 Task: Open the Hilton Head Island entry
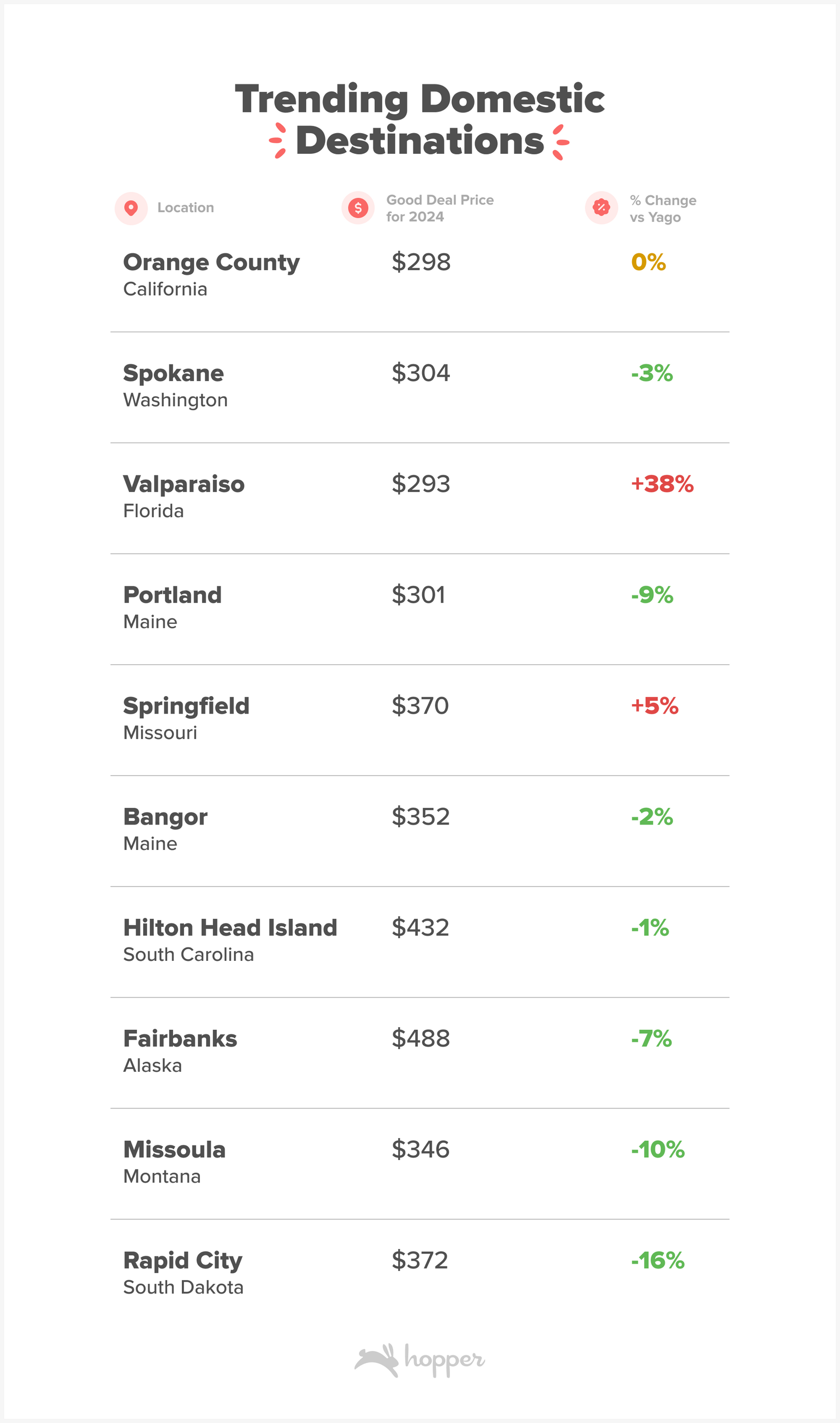point(230,928)
